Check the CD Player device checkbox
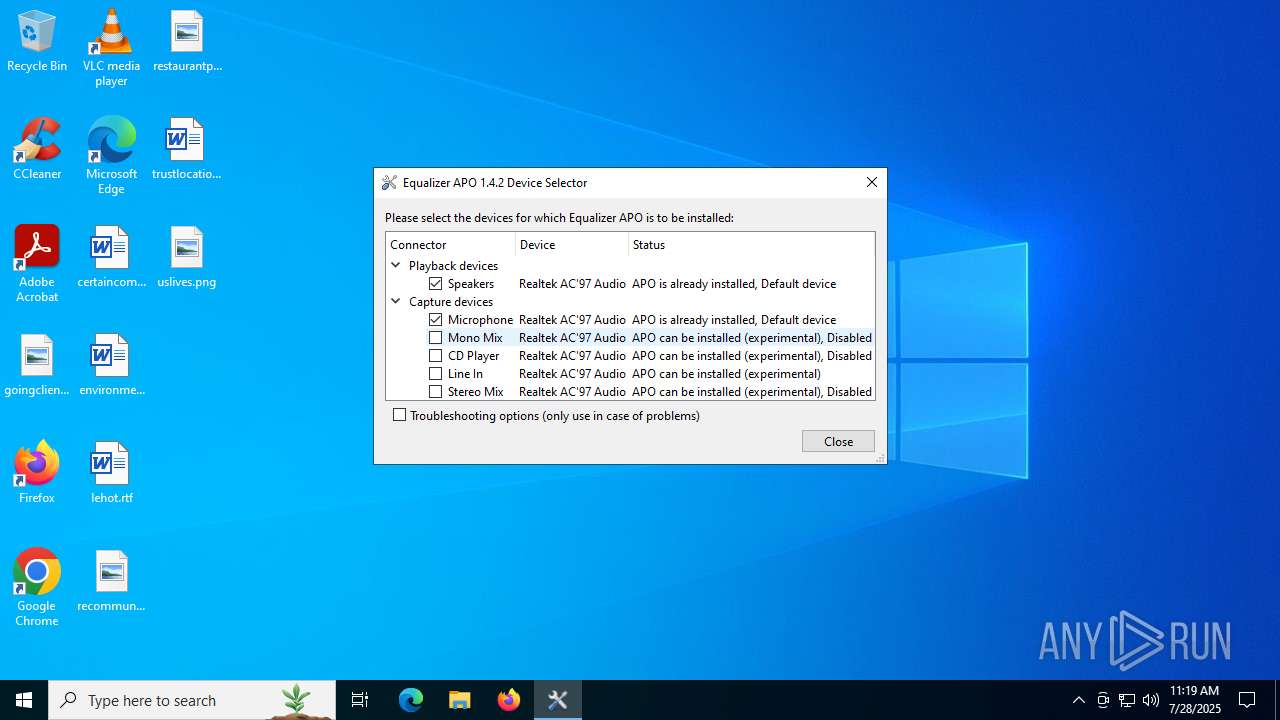 point(436,356)
